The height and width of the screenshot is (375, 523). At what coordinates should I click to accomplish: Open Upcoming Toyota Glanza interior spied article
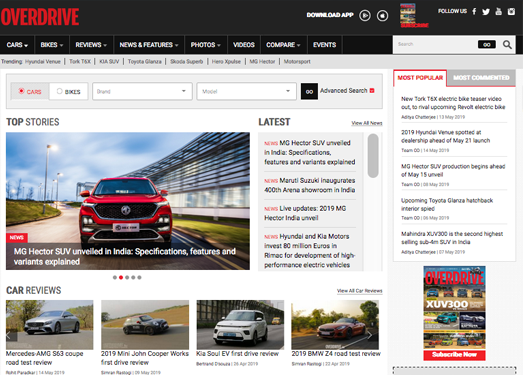[447, 204]
